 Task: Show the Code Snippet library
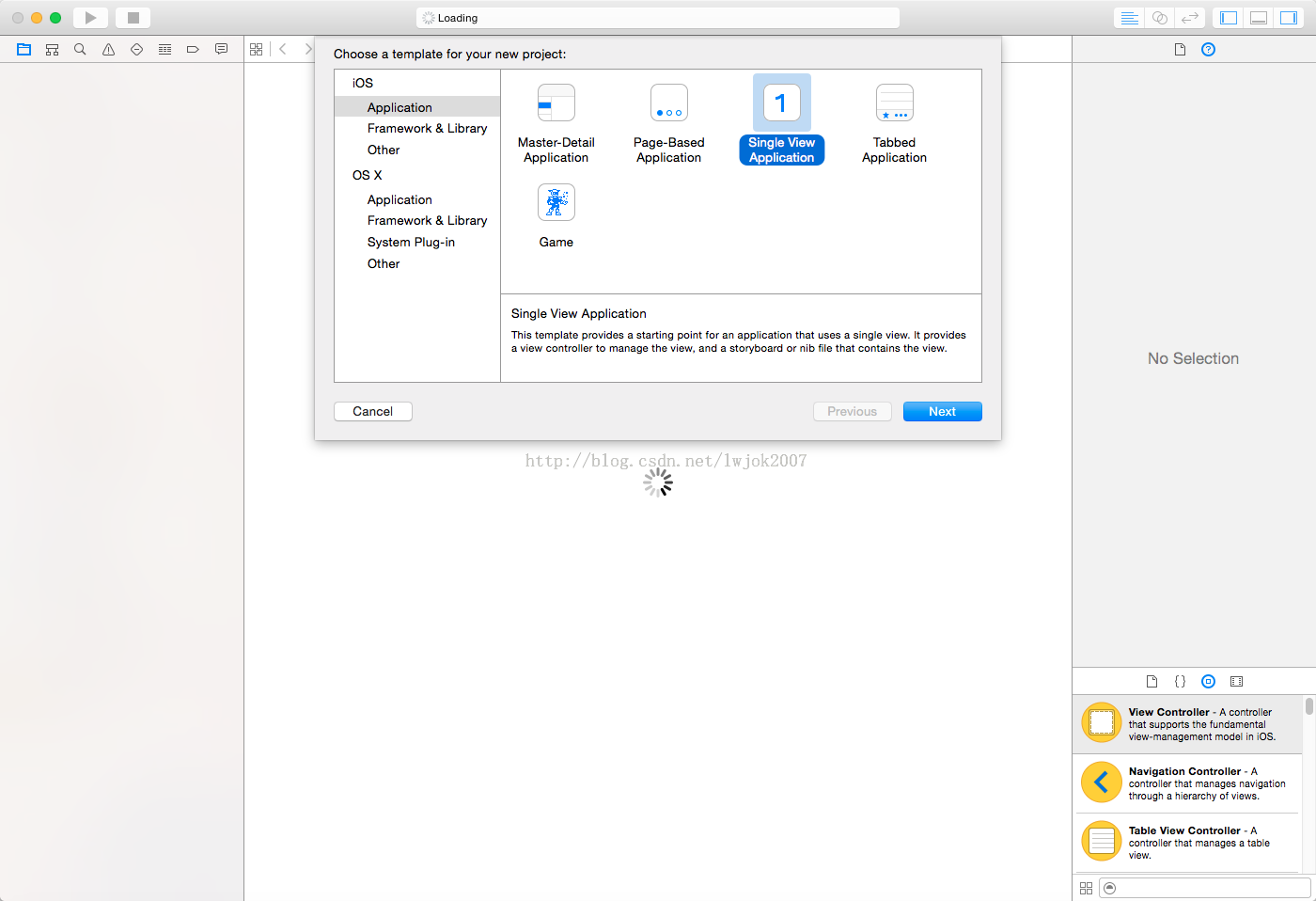1181,682
